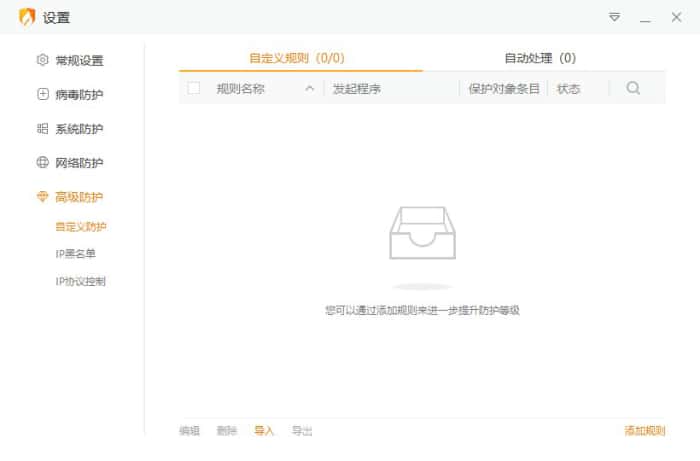Click the plus shield icon for 病毒防护
Viewport: 700px width, 461px height.
coord(43,94)
